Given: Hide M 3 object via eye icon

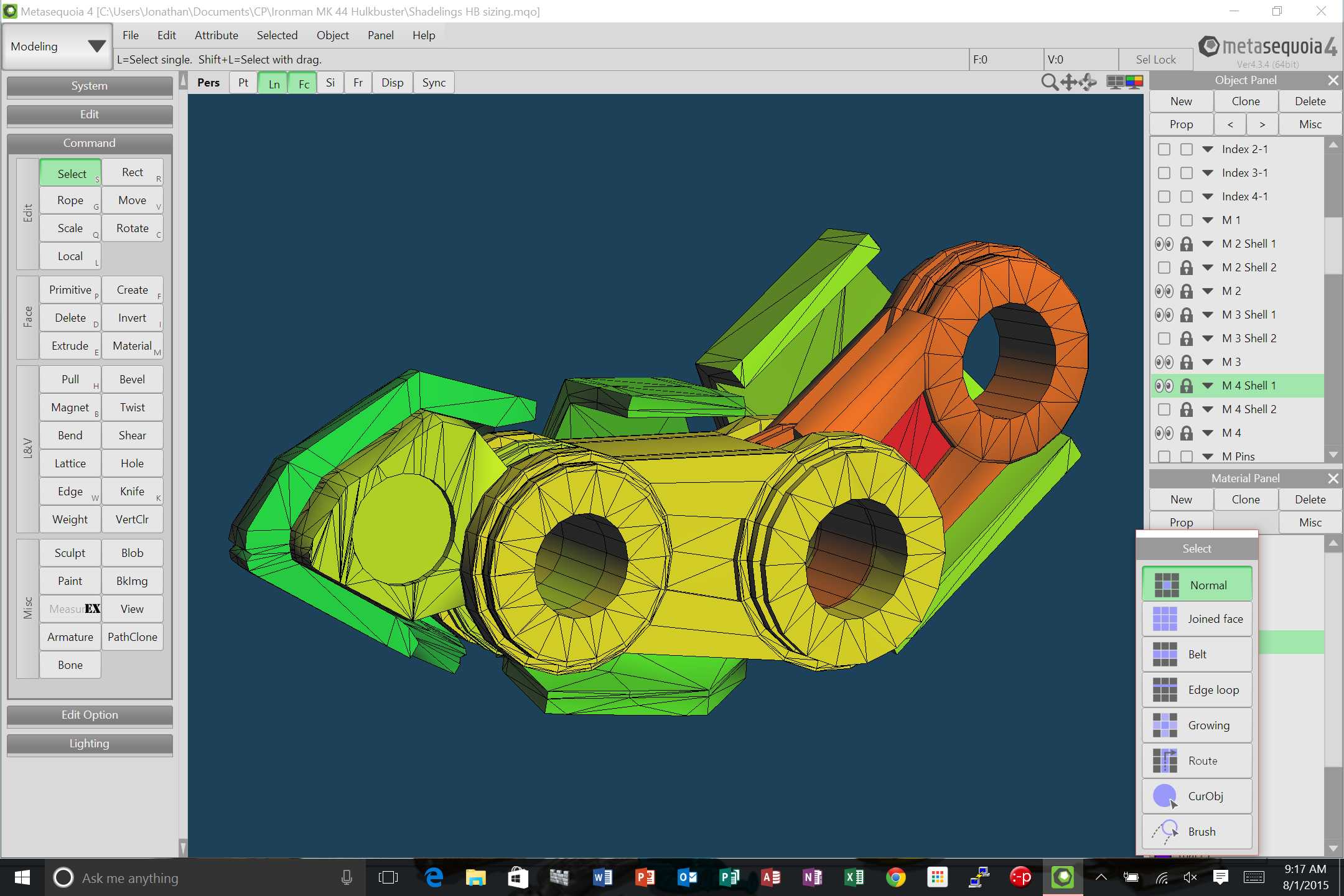Looking at the screenshot, I should pos(1164,362).
